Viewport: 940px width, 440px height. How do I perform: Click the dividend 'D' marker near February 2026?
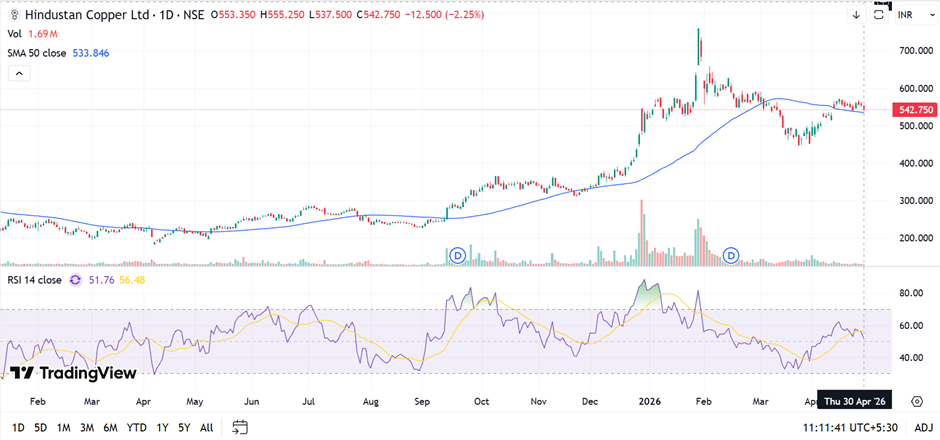pyautogui.click(x=731, y=256)
